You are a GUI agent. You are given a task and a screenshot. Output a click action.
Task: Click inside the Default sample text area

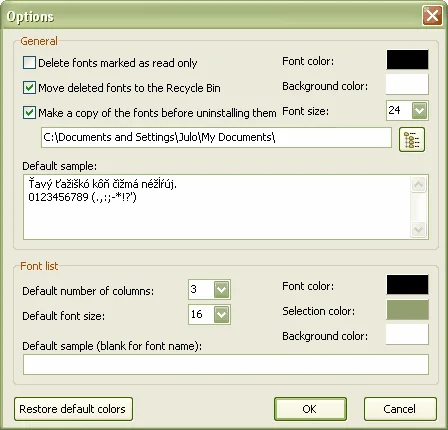click(217, 207)
